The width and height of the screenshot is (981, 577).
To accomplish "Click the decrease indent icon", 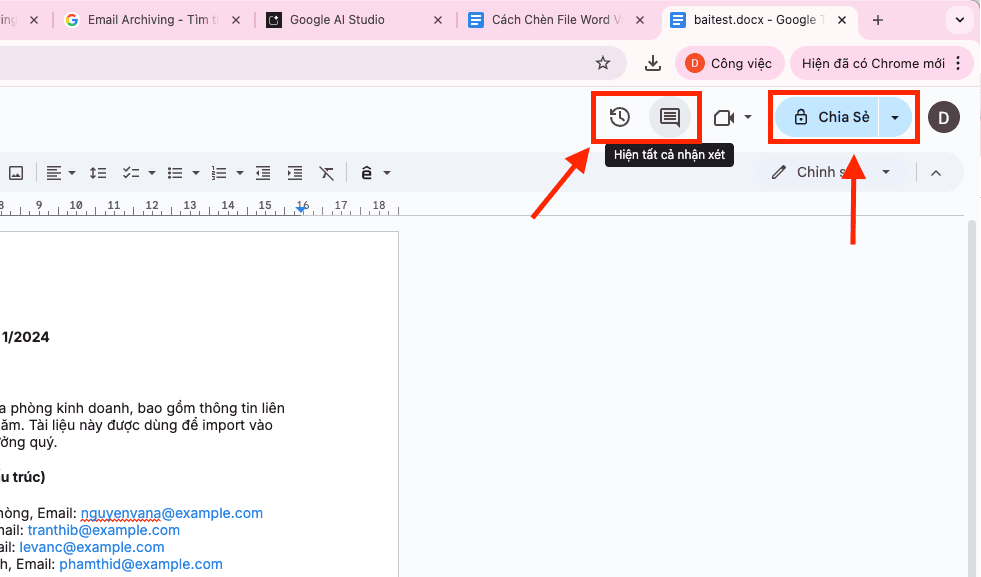I will (263, 173).
